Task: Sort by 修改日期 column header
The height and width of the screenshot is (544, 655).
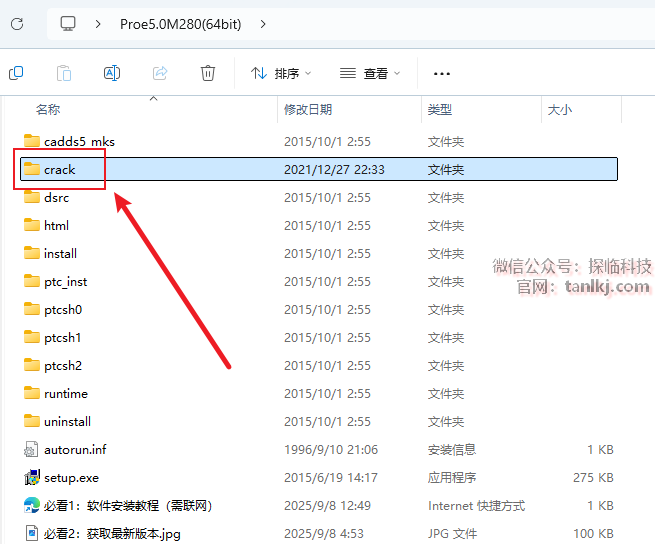Action: pos(308,109)
